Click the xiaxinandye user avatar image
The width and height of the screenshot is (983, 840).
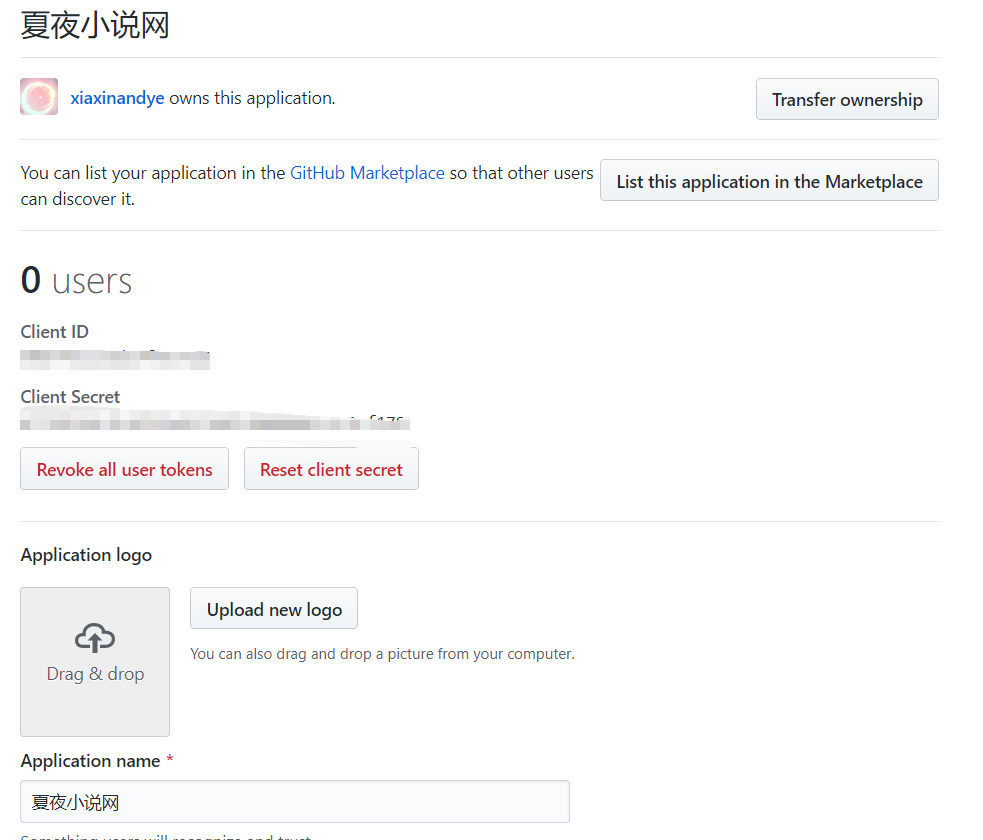pyautogui.click(x=39, y=97)
